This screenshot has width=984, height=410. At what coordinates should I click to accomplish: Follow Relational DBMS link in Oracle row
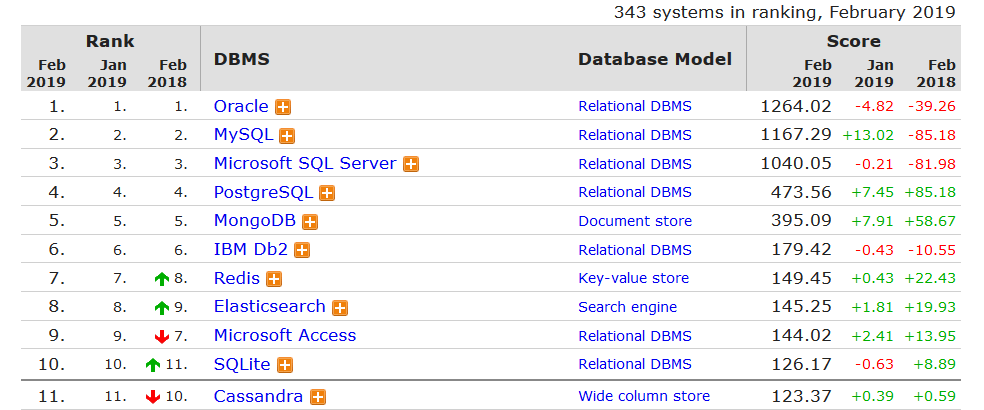click(635, 107)
